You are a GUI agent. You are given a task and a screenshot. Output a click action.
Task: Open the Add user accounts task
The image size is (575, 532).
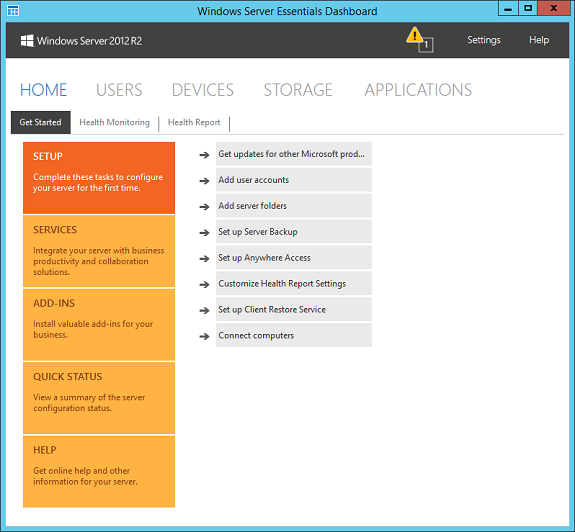pyautogui.click(x=294, y=180)
